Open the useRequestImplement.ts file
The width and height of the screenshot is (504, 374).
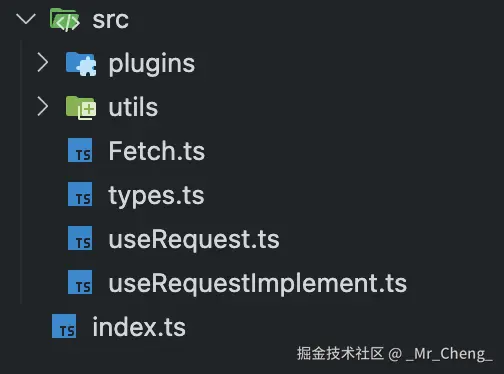[258, 284]
